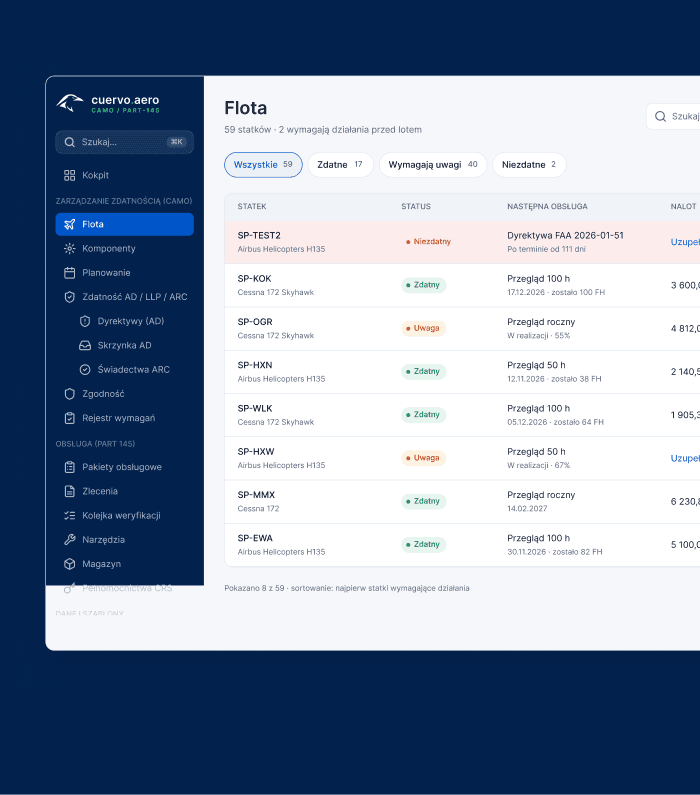The width and height of the screenshot is (700, 795).
Task: Sort by STATUS column header
Action: tap(416, 206)
